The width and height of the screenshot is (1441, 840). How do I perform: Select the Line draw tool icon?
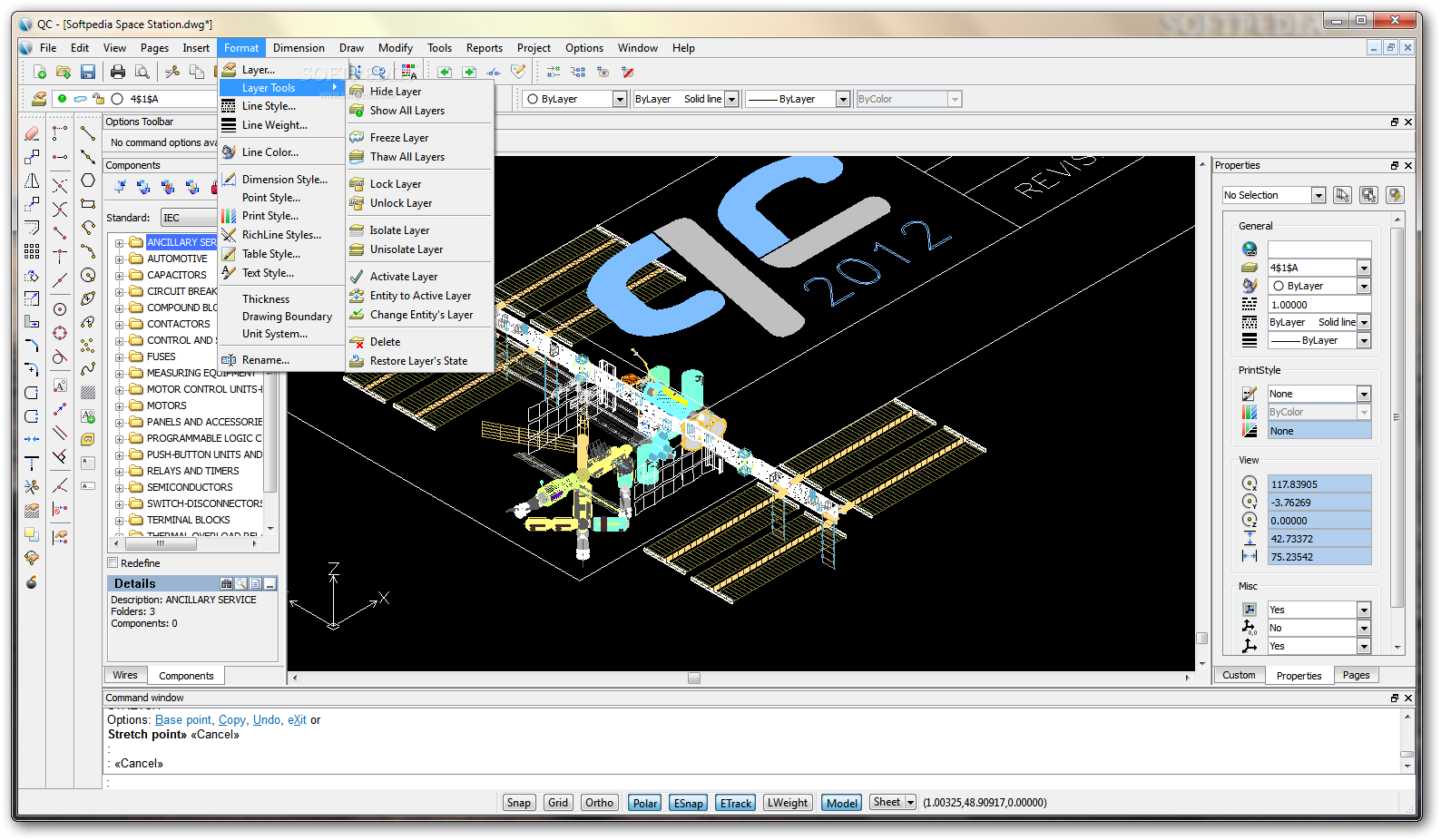(88, 133)
